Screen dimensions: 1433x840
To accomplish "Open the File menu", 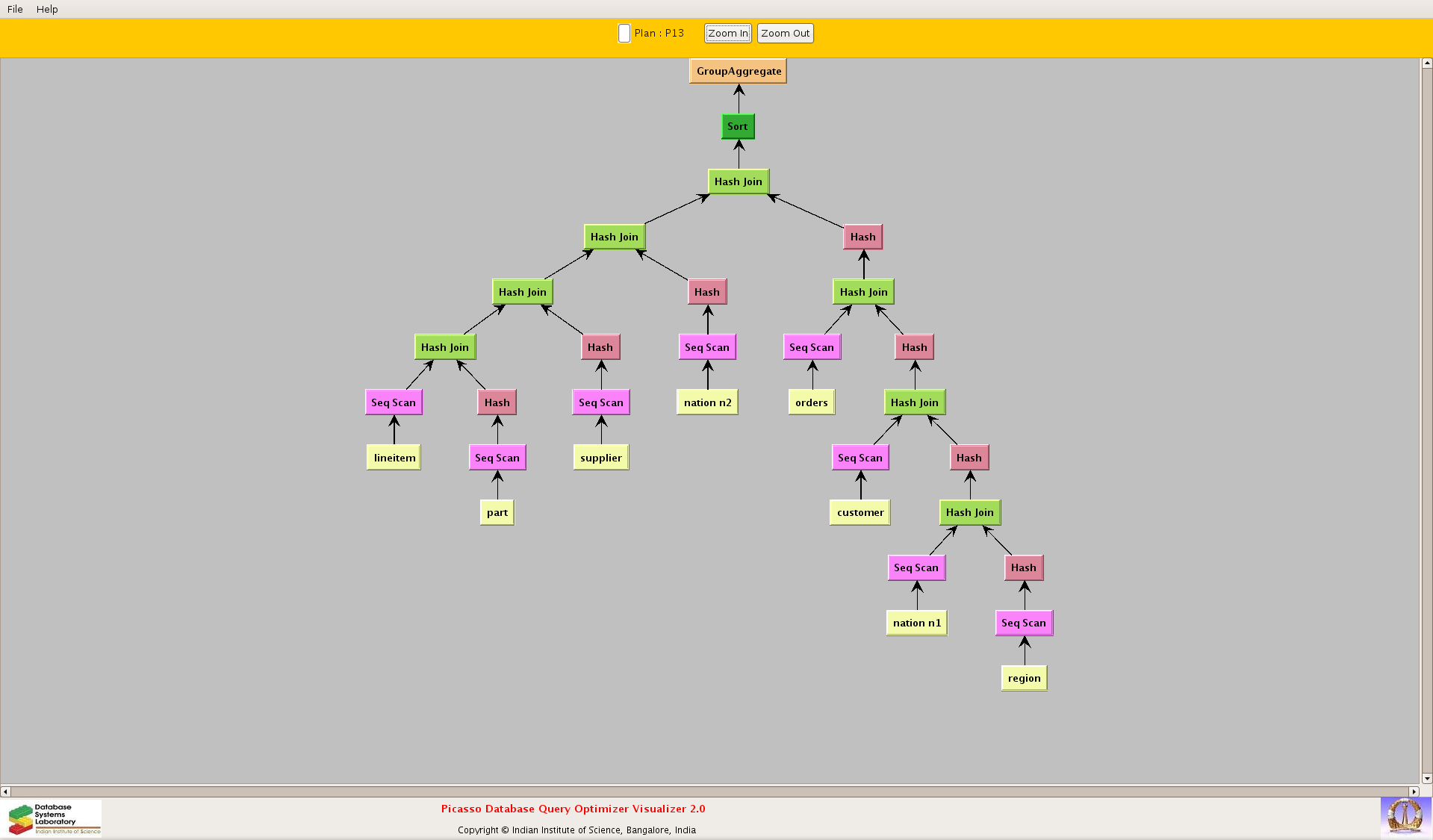I will (x=15, y=9).
